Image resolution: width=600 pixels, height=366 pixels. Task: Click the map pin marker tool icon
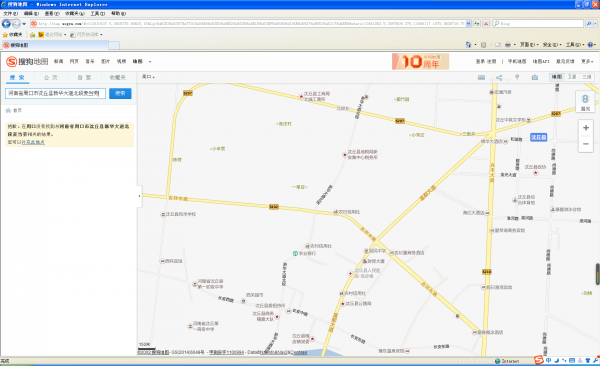point(517,77)
